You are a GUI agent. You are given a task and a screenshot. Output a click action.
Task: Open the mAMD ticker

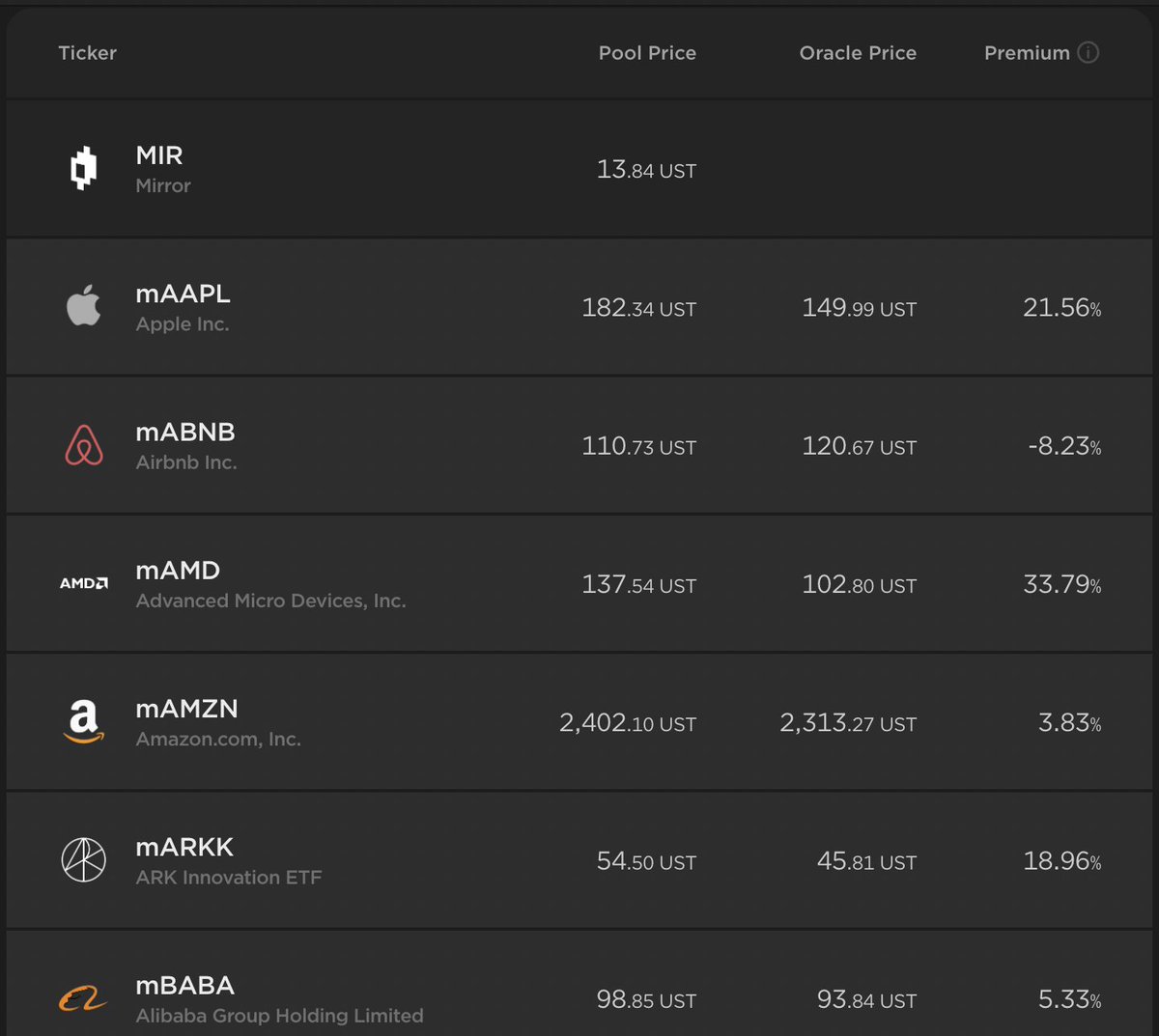(x=178, y=571)
